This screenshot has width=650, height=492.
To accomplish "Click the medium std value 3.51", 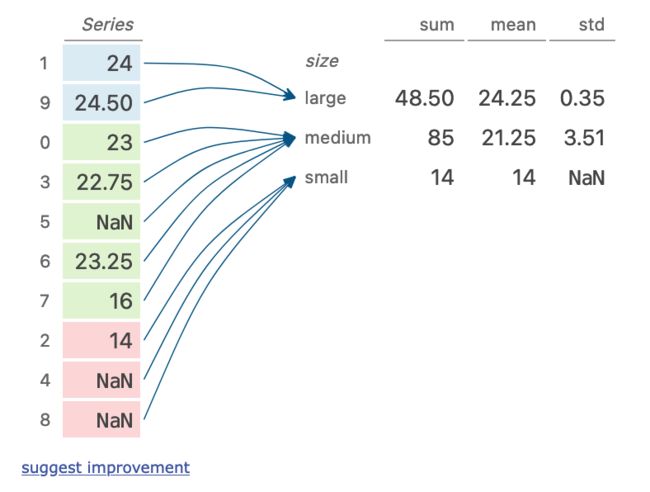I will pos(584,138).
